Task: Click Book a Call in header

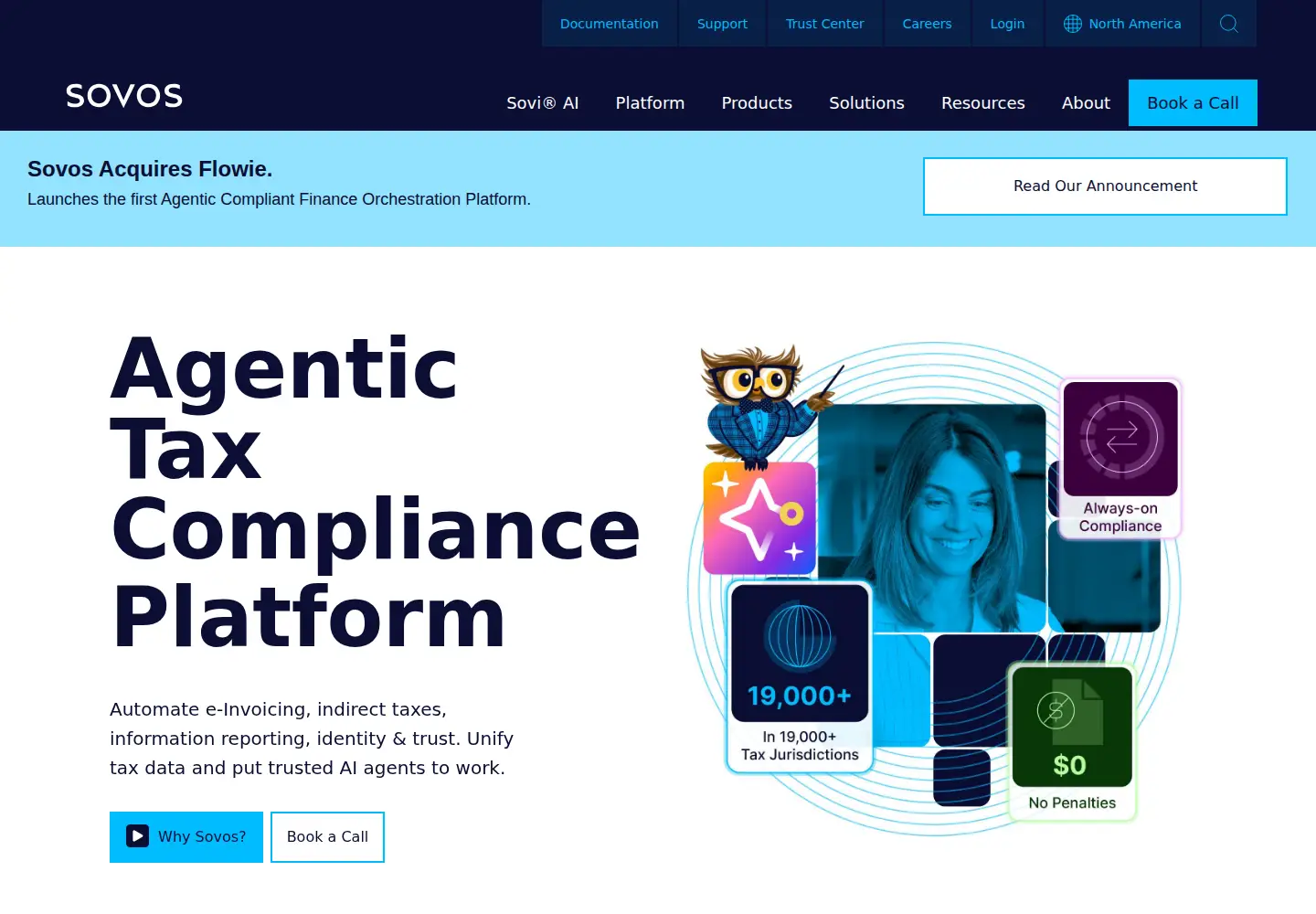Action: coord(1193,103)
